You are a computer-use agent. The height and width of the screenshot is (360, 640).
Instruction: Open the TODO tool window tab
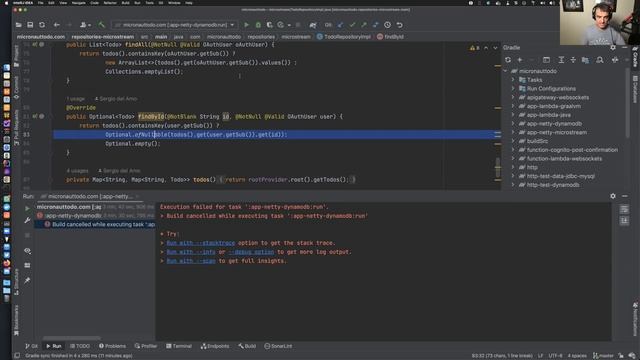point(80,346)
